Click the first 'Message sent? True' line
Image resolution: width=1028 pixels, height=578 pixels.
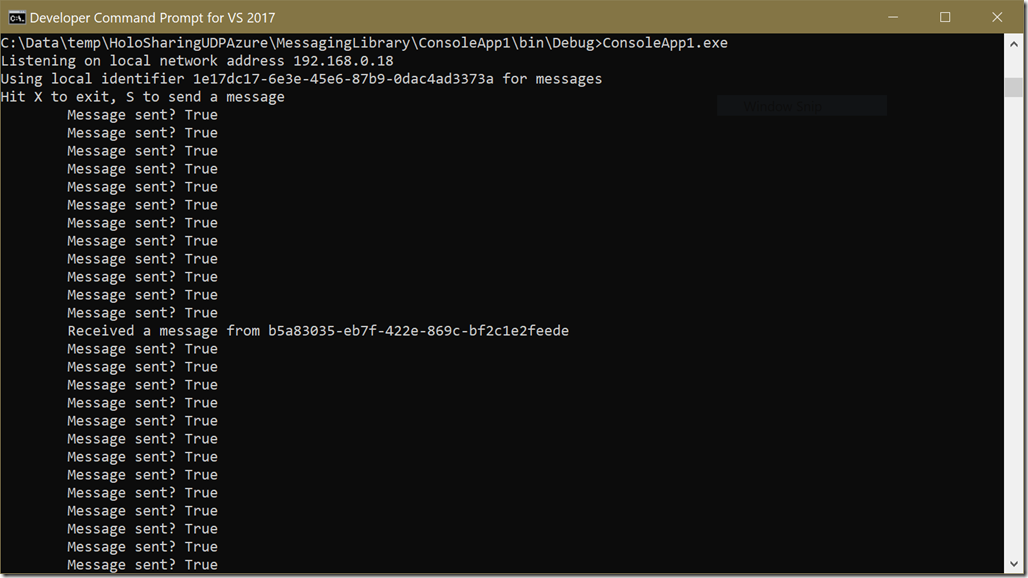[x=142, y=115]
